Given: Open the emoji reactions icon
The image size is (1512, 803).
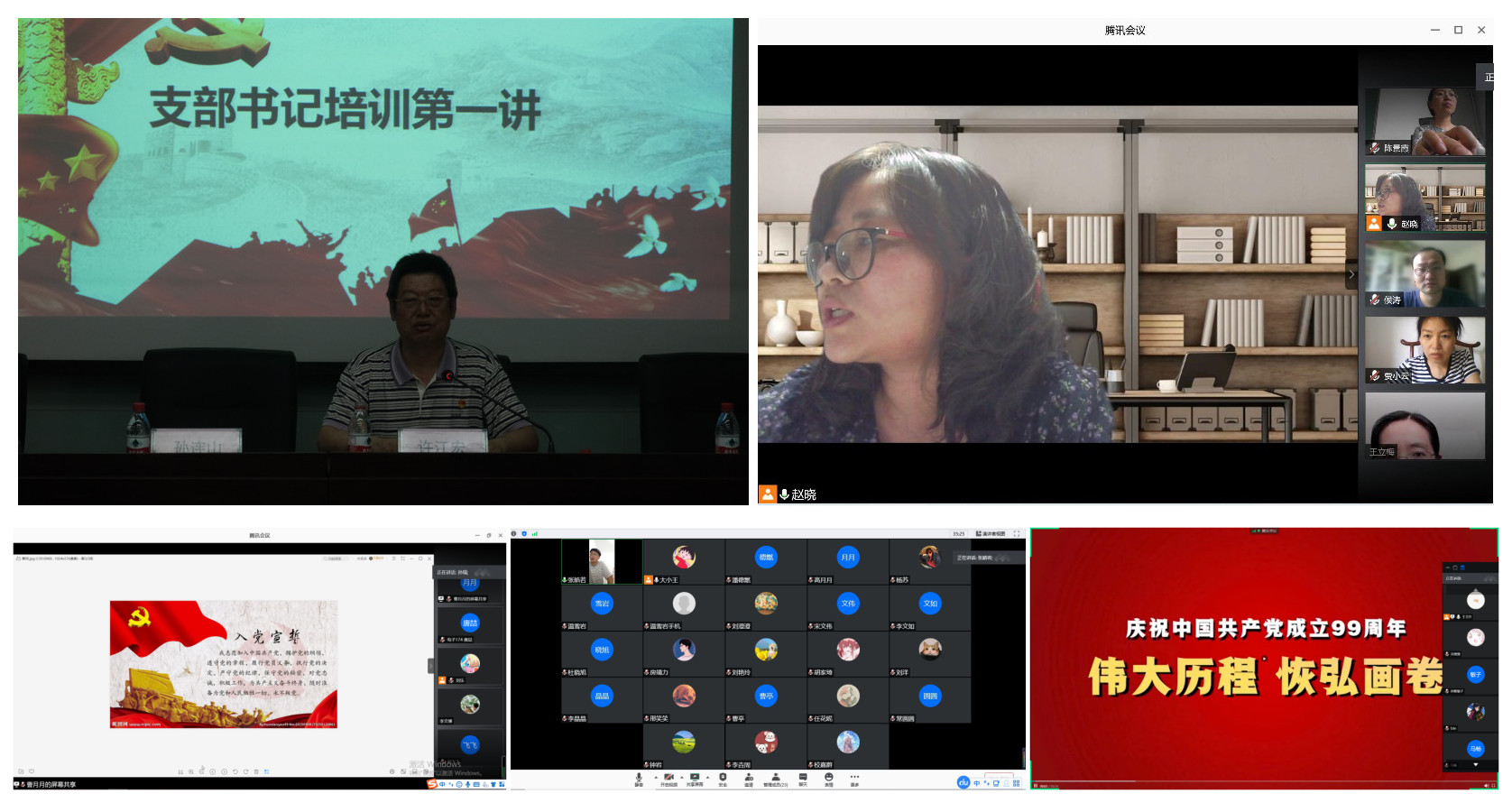Looking at the screenshot, I should (829, 778).
